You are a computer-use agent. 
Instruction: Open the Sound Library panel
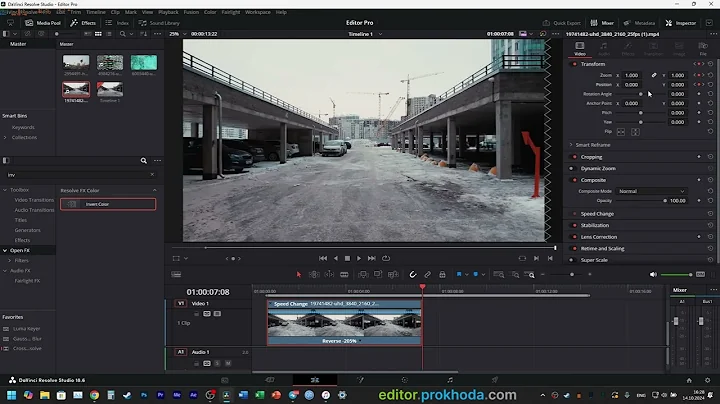point(159,23)
